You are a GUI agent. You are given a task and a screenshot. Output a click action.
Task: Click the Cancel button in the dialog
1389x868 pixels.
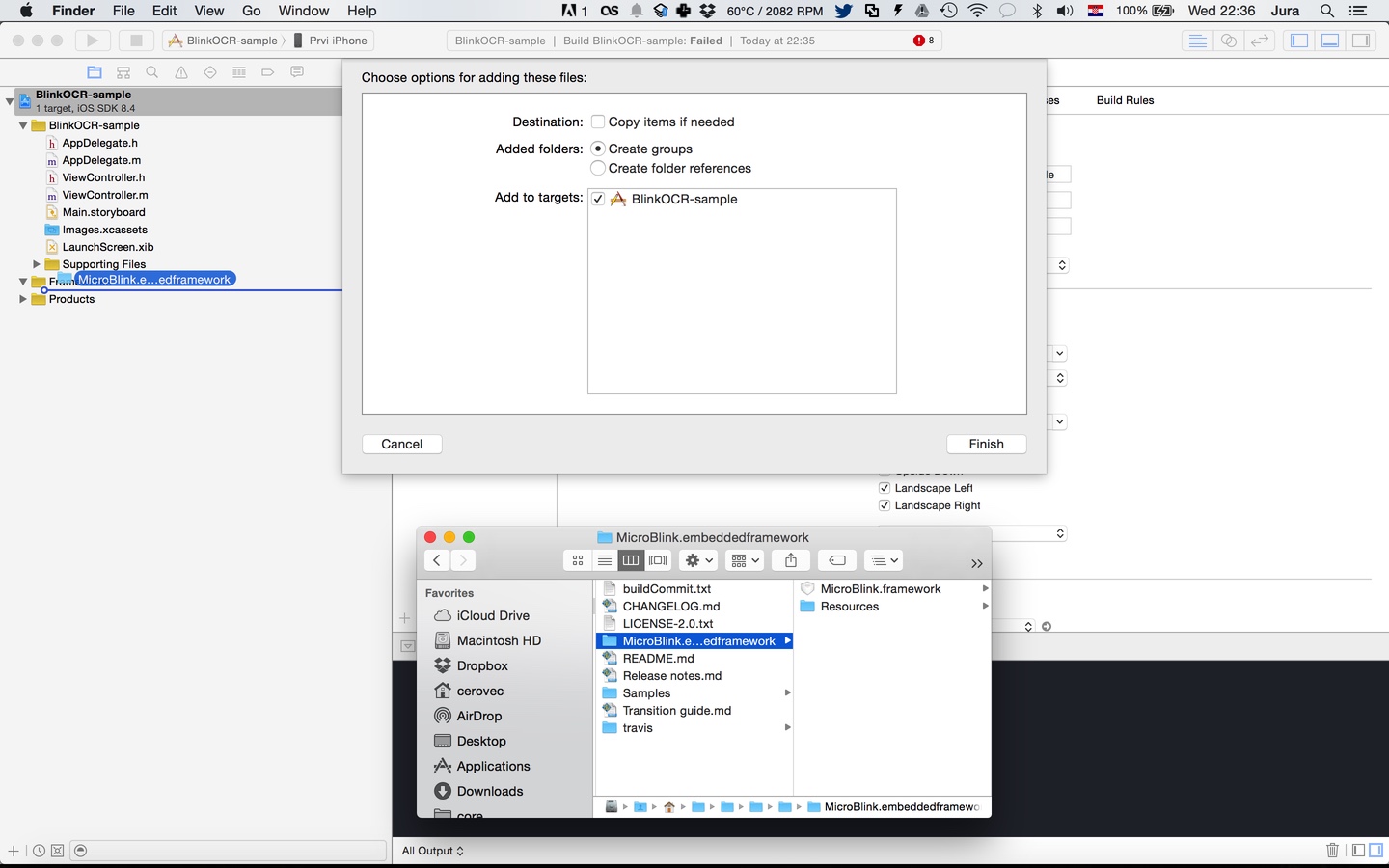click(x=402, y=444)
